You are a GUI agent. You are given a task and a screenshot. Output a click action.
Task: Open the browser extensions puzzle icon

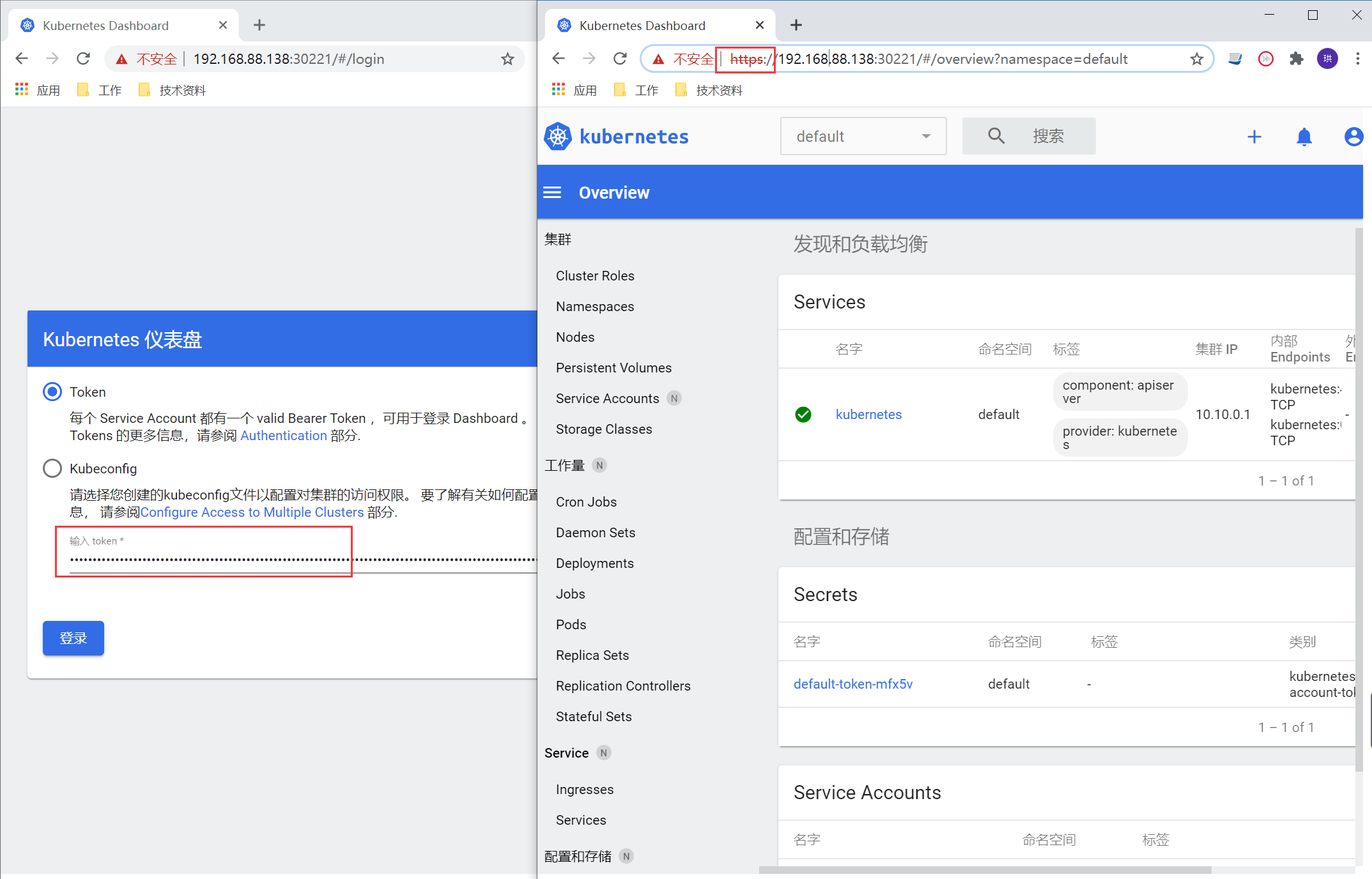point(1296,59)
